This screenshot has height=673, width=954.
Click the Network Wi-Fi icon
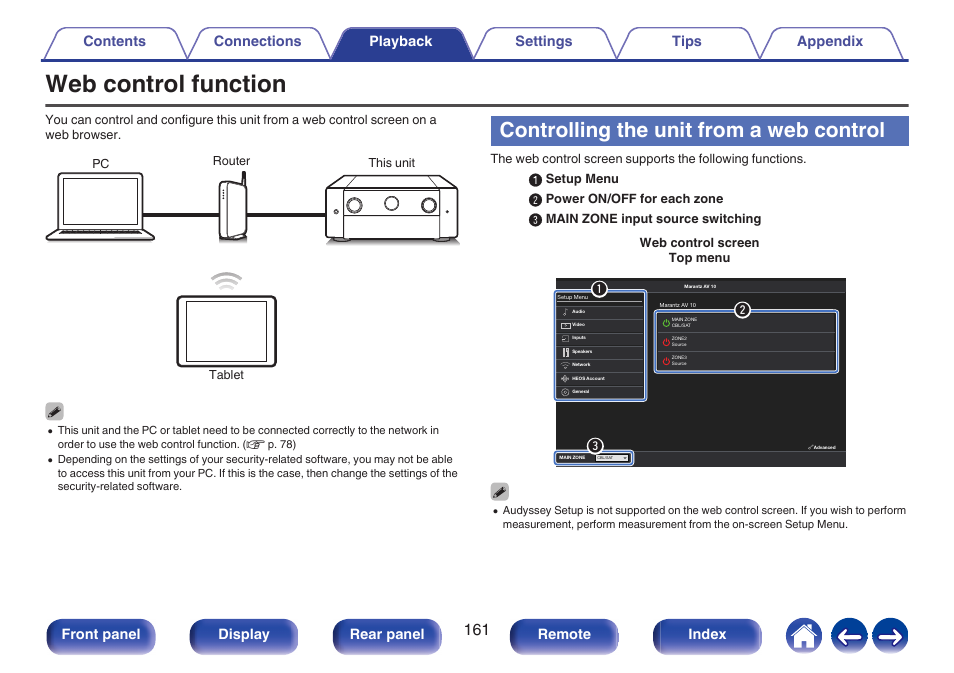tap(565, 365)
